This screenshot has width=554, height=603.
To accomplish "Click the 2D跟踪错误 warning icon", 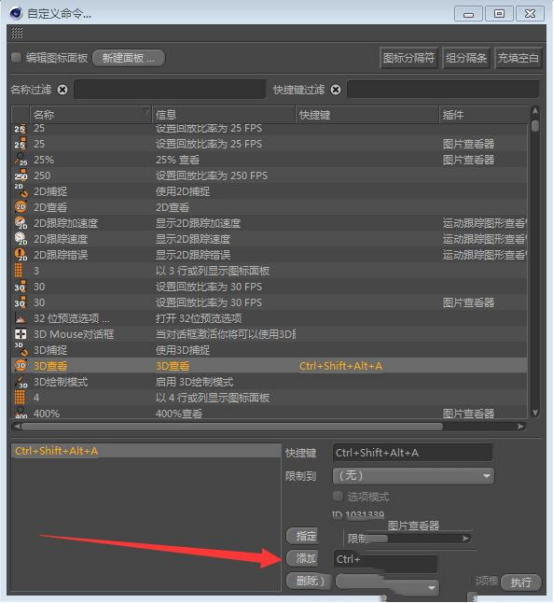I will click(x=20, y=255).
